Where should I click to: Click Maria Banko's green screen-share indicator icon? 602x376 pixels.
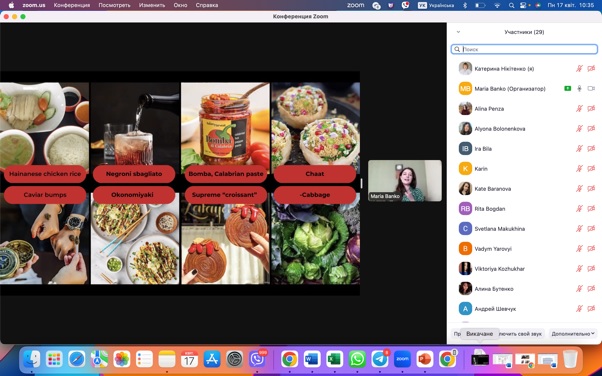pos(567,89)
